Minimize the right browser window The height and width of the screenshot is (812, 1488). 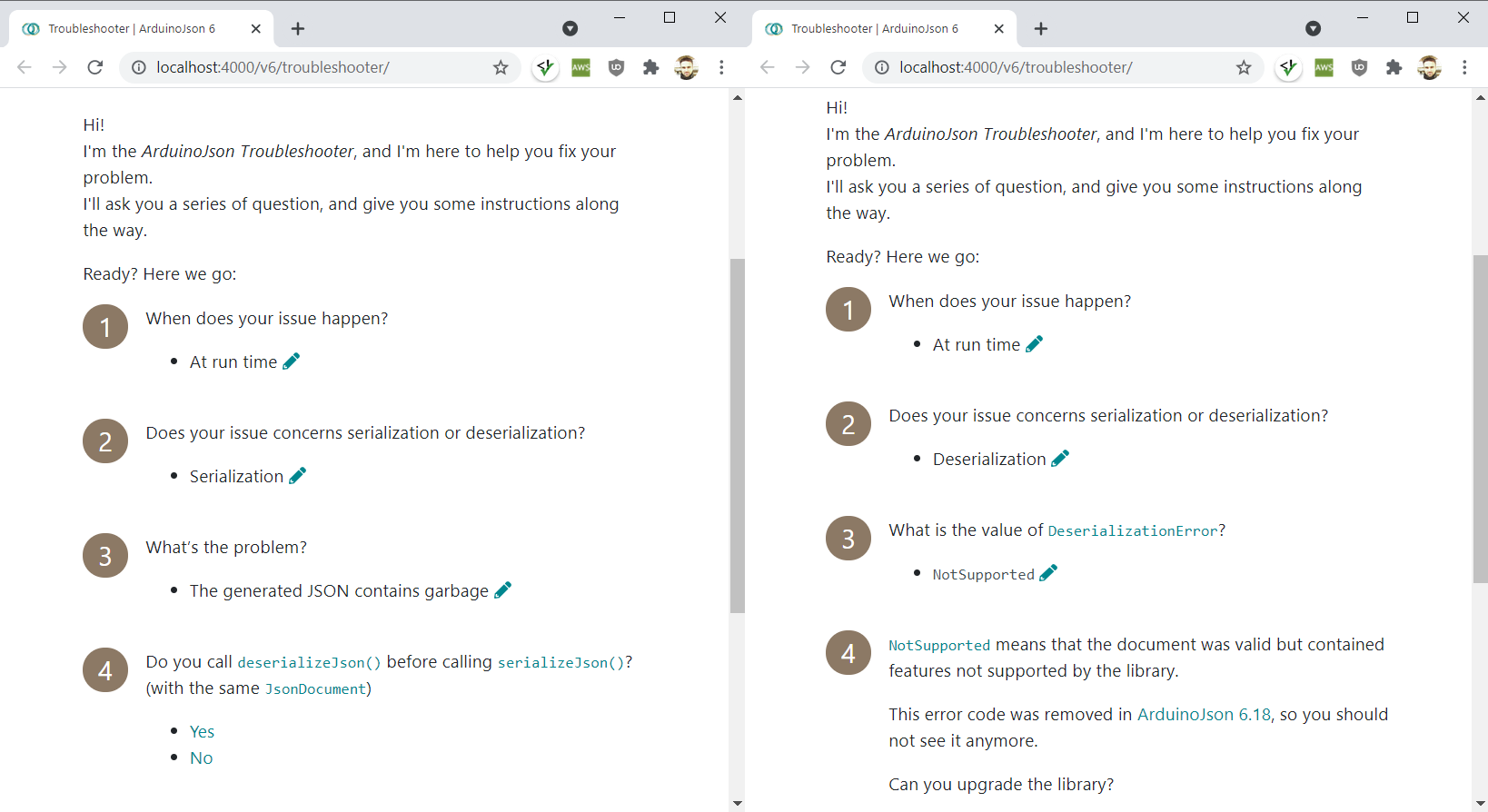(x=1363, y=17)
